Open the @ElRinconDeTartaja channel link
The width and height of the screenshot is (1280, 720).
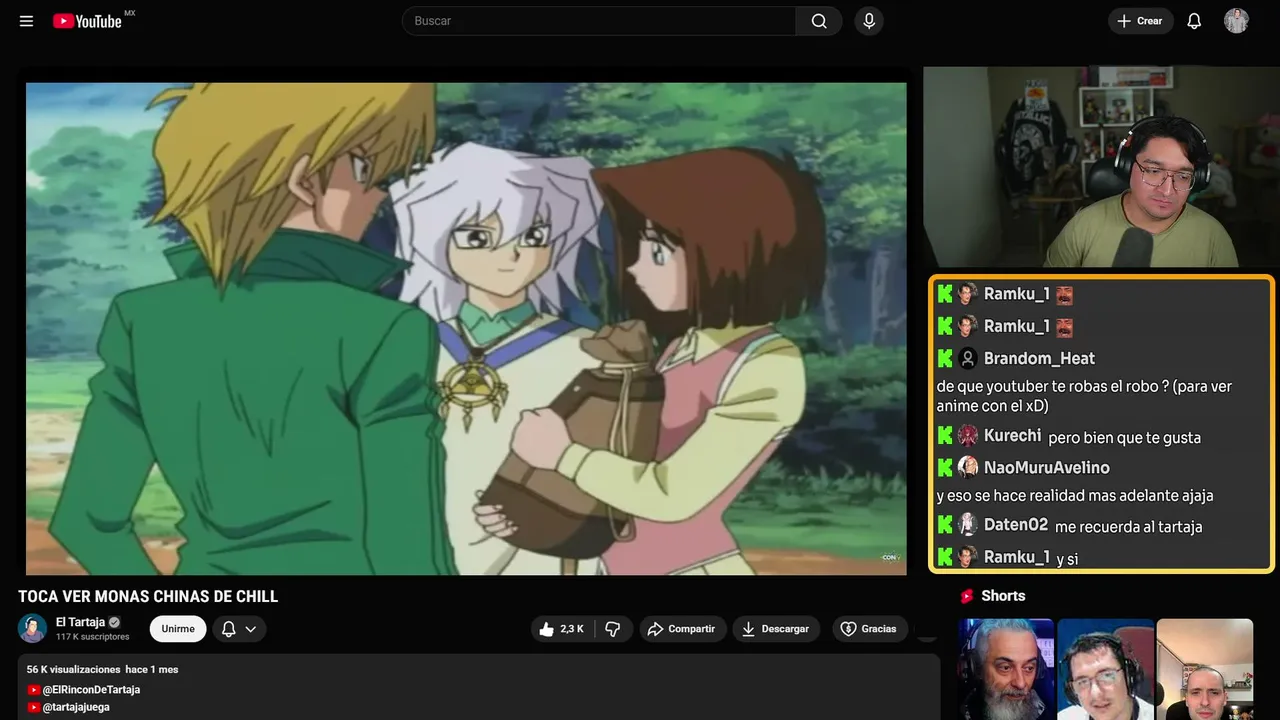[91, 690]
